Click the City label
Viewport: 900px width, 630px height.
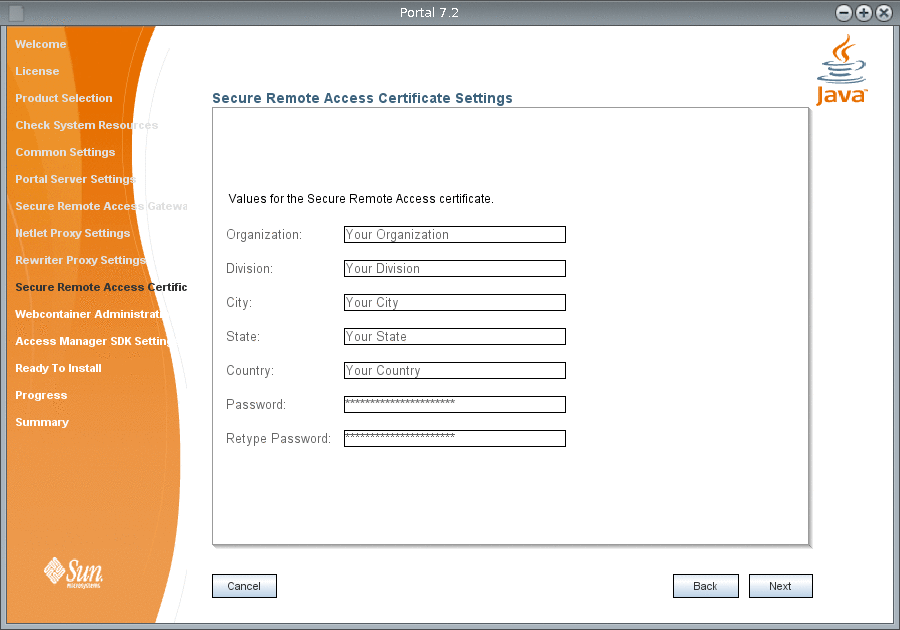[239, 302]
